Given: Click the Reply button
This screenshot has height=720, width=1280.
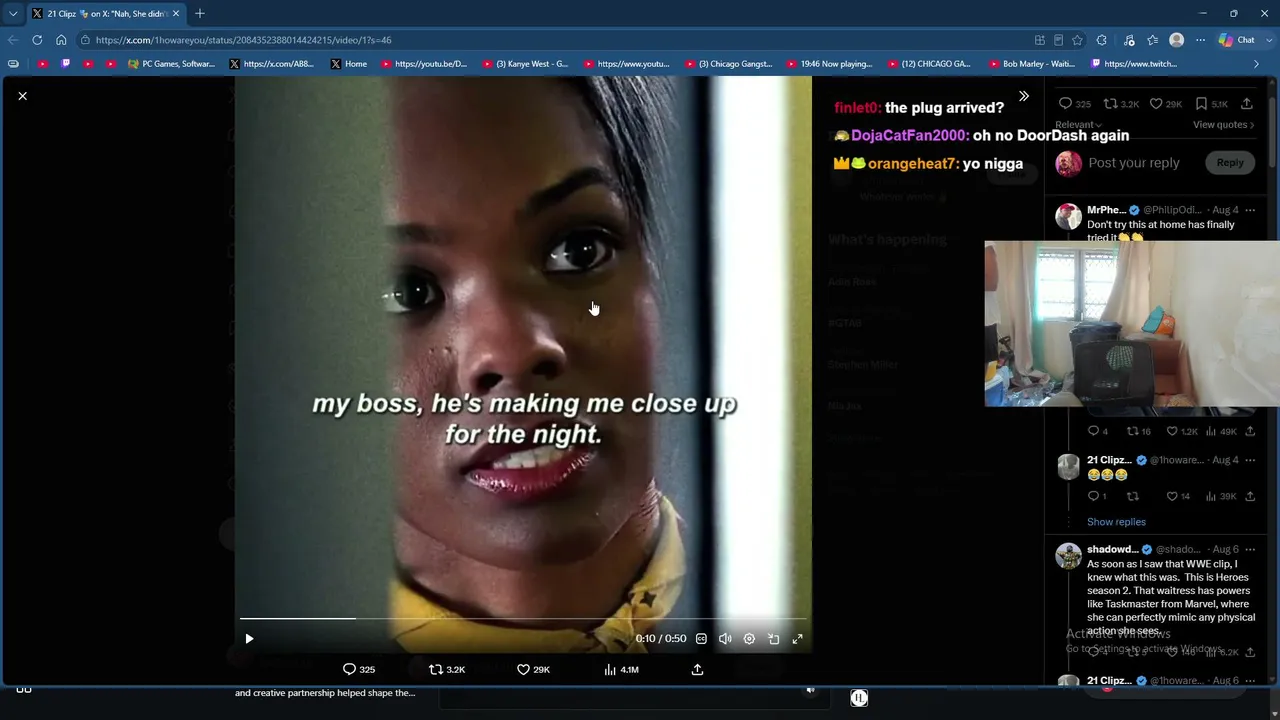Looking at the screenshot, I should coord(1230,163).
